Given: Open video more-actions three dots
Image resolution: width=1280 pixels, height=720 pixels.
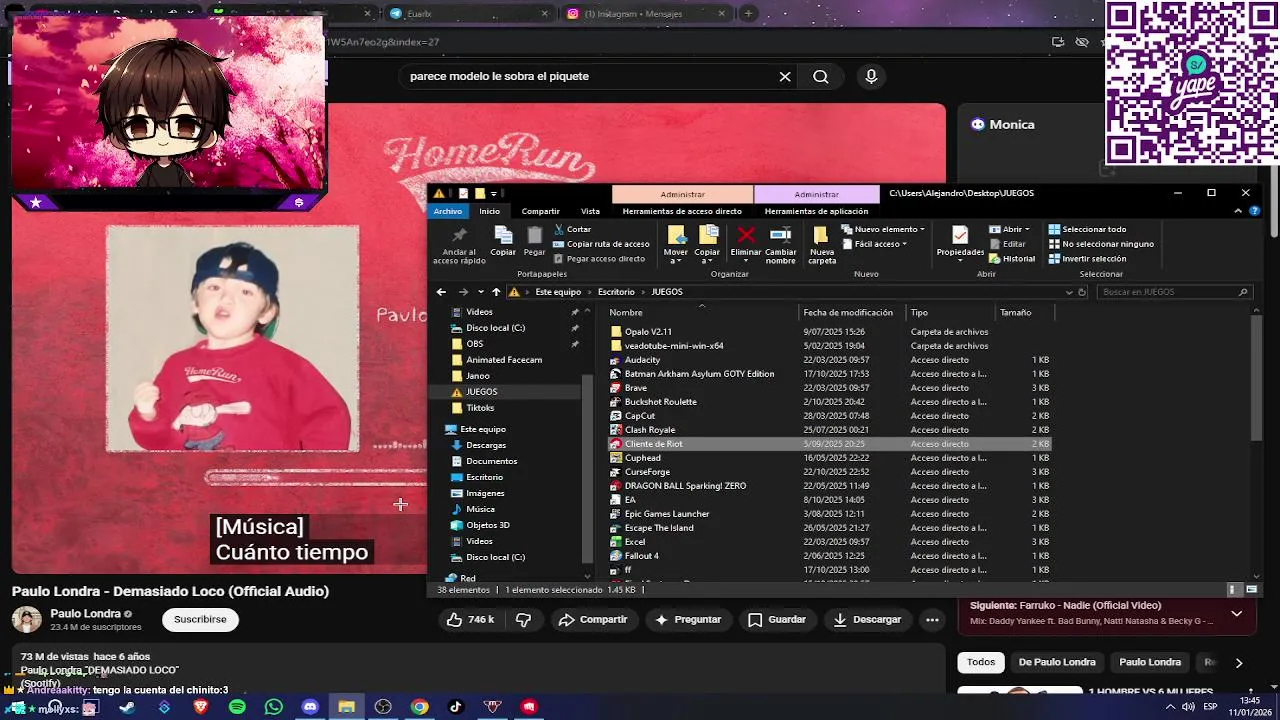Looking at the screenshot, I should point(932,620).
